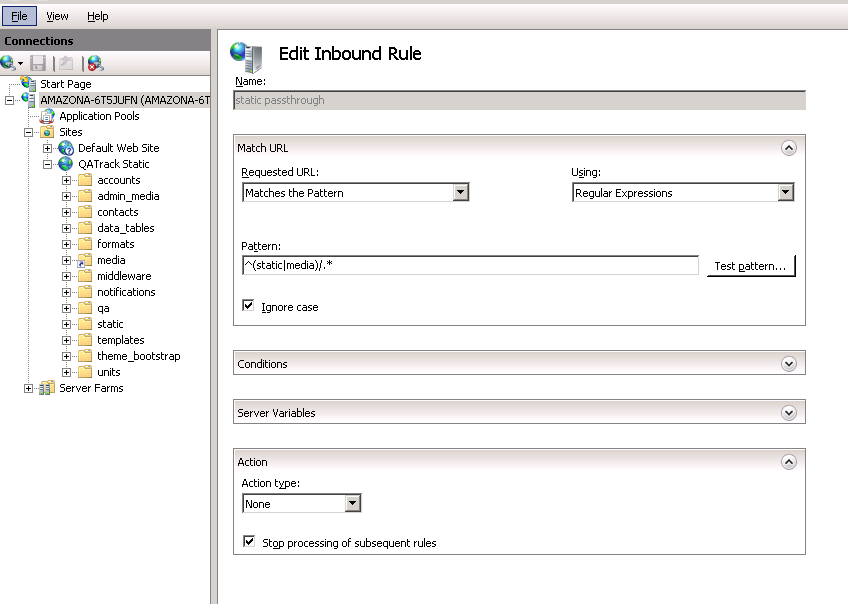The width and height of the screenshot is (848, 604).
Task: Click the Save toolbar icon in Connections
Action: (x=38, y=63)
